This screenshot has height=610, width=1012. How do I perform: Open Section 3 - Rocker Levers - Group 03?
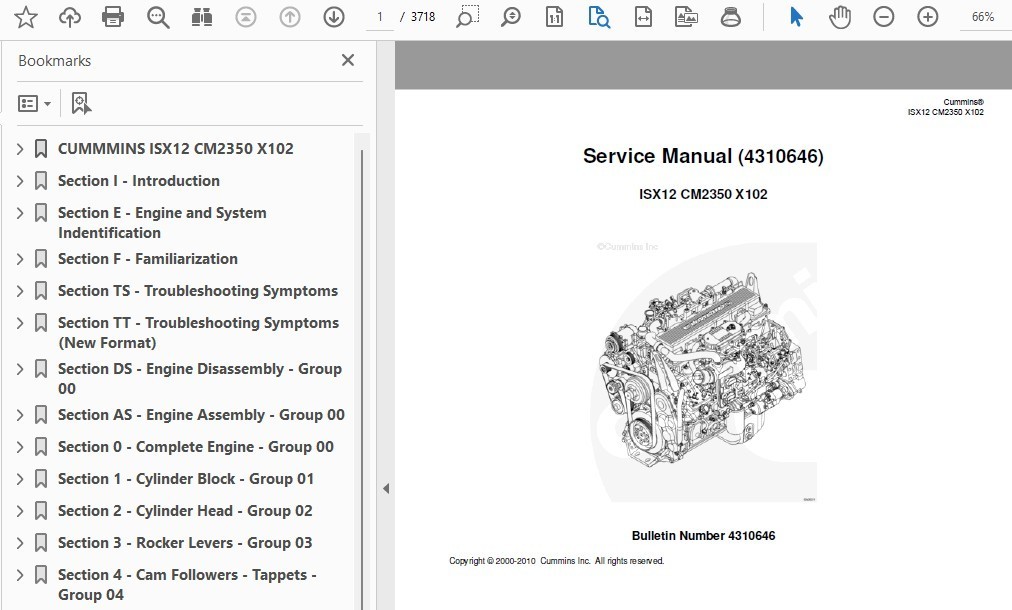pos(185,543)
